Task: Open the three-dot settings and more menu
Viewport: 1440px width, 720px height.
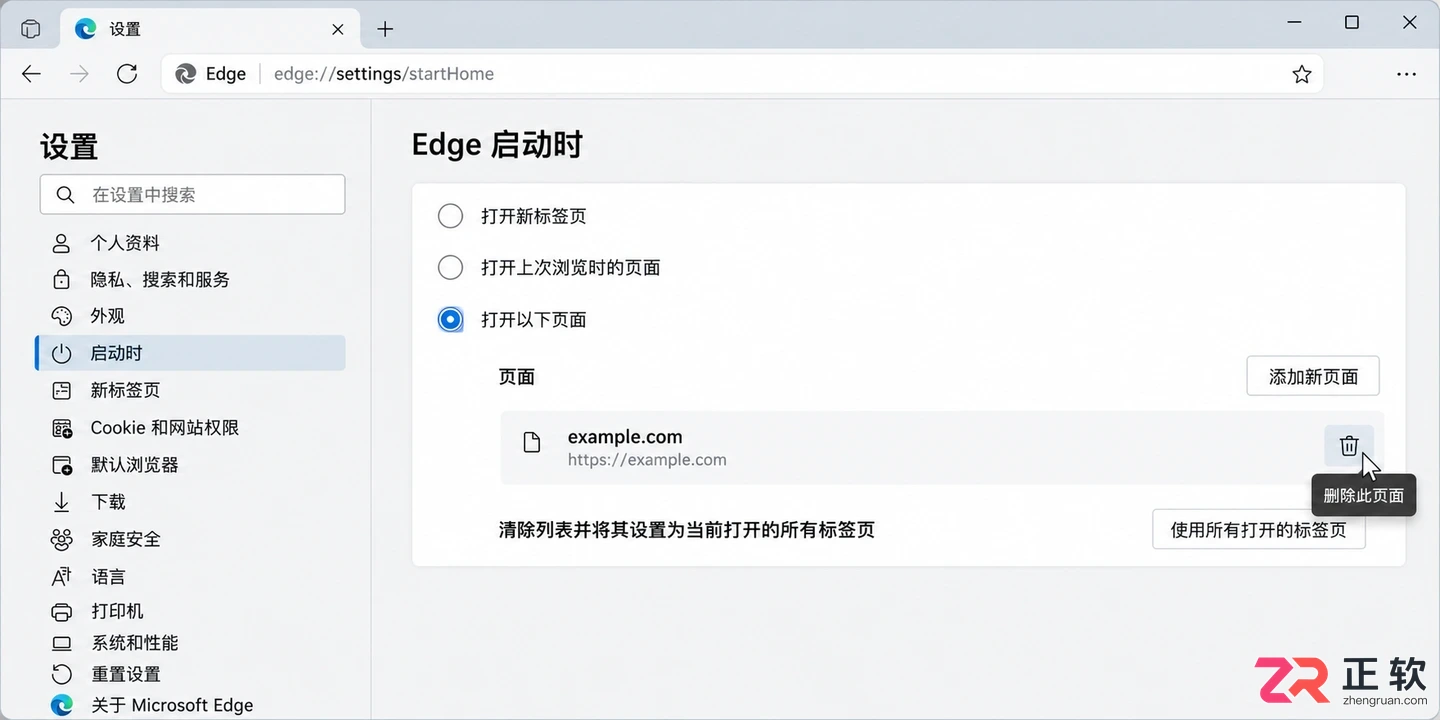Action: click(1406, 74)
